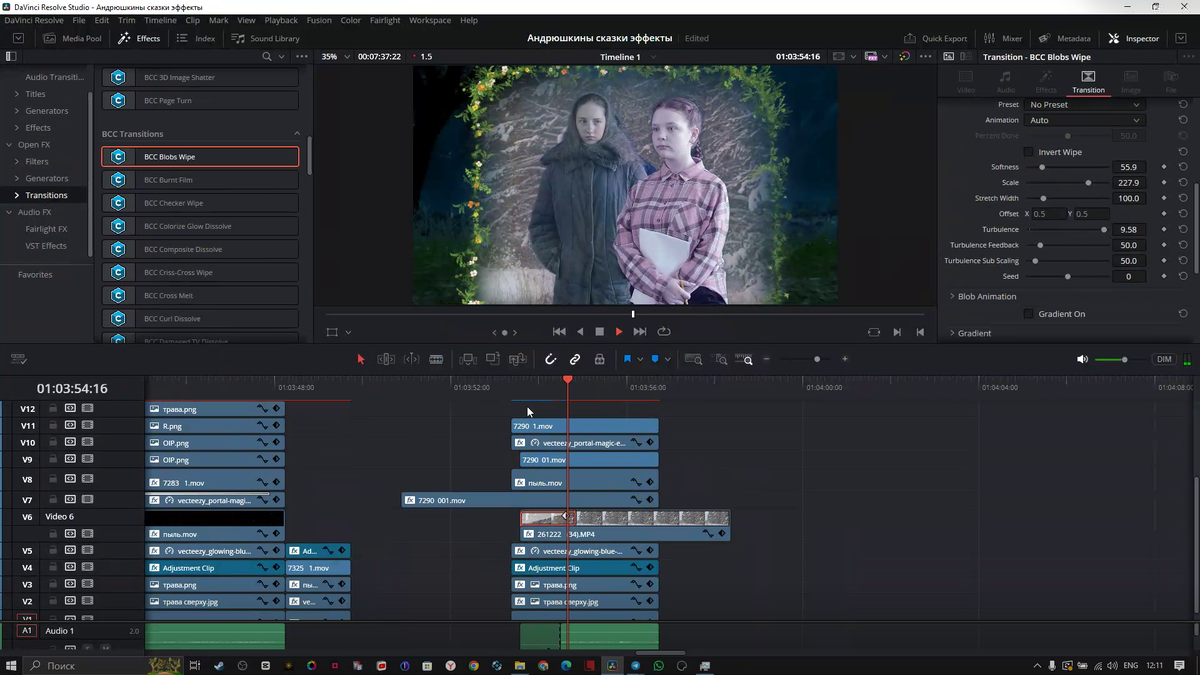Switch to the Transition inspector tab
The width and height of the screenshot is (1200, 675).
[1088, 82]
